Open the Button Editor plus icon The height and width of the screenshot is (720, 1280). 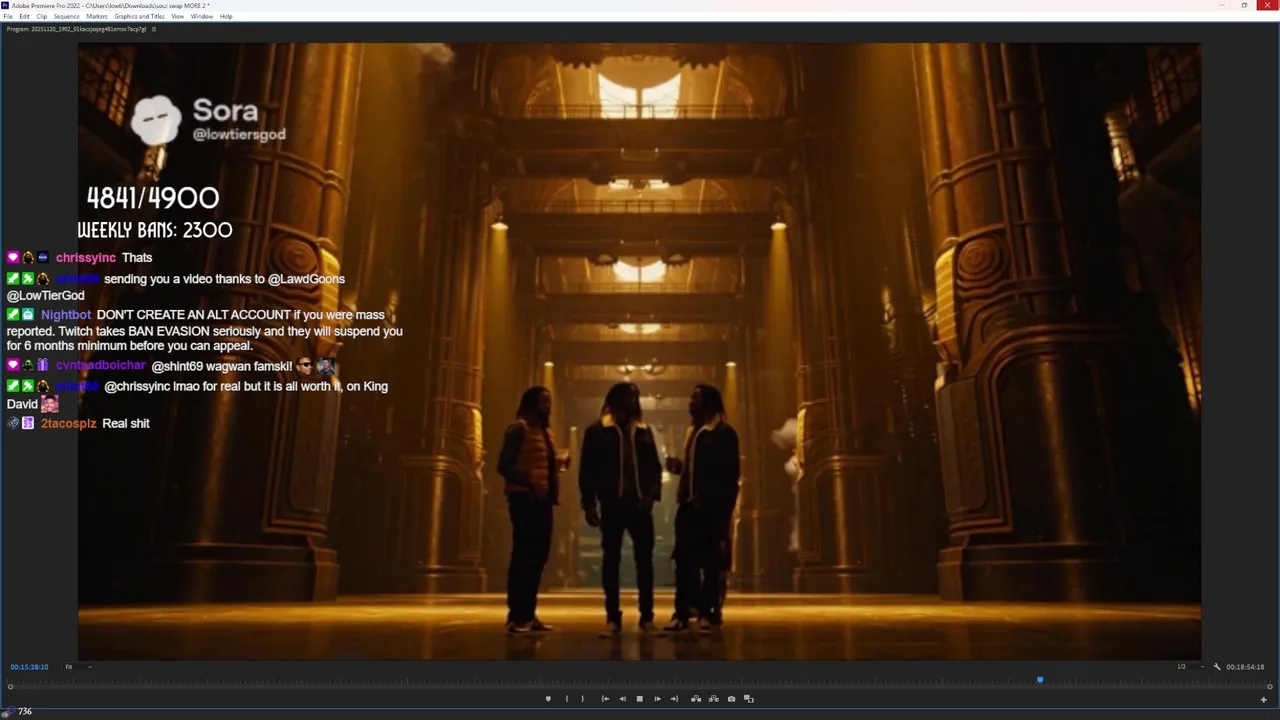click(1263, 699)
